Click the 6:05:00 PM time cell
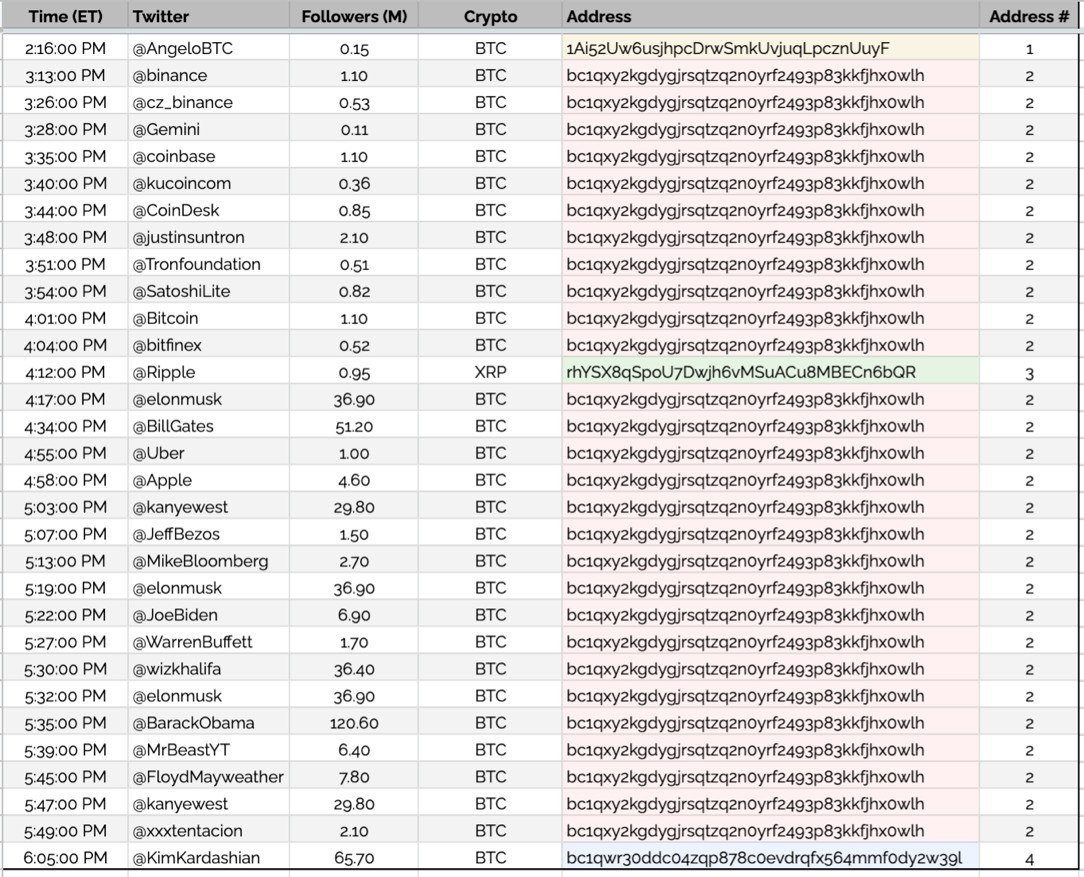This screenshot has height=877, width=1084. coord(65,857)
